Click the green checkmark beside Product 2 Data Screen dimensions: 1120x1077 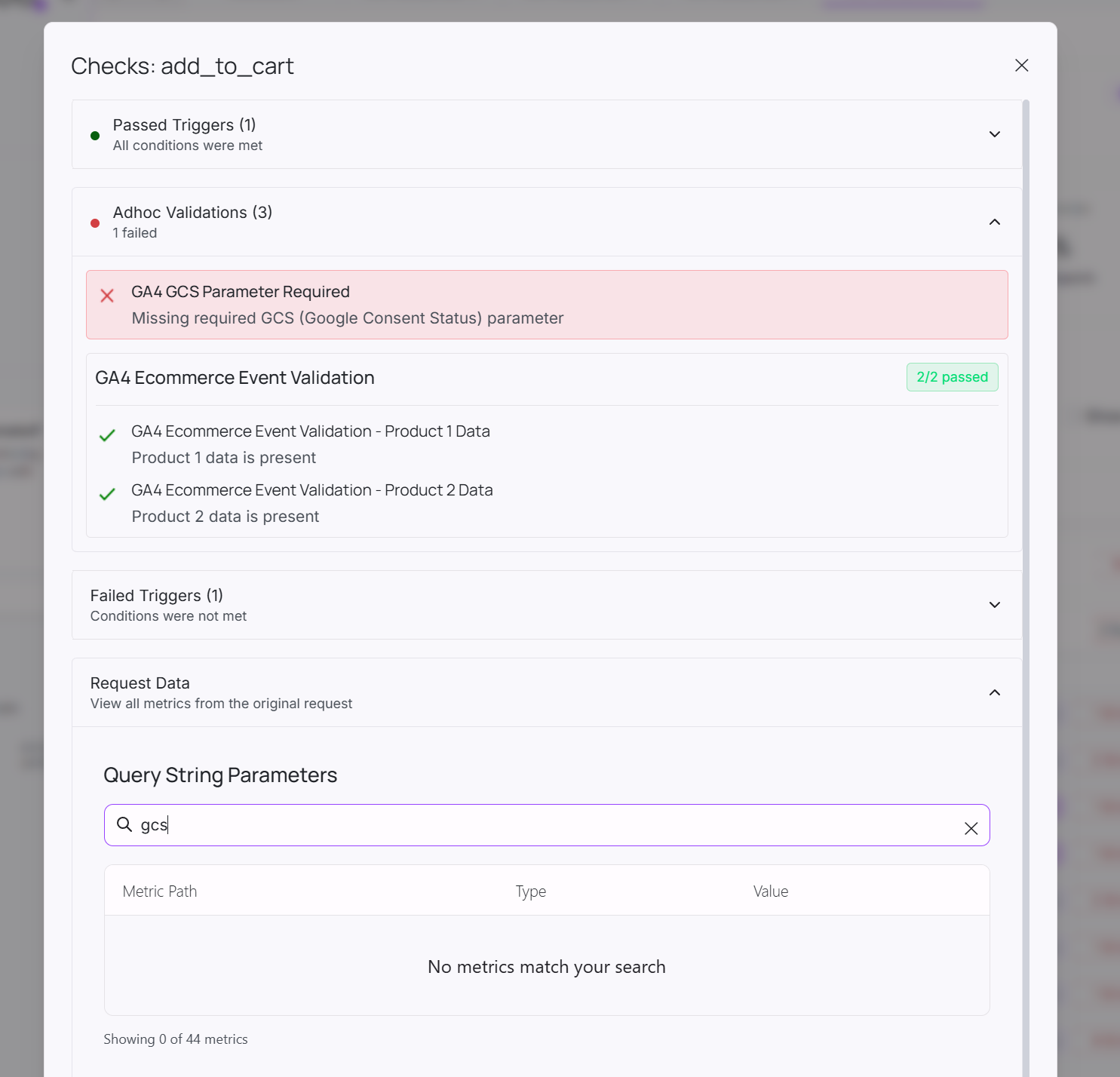click(107, 494)
